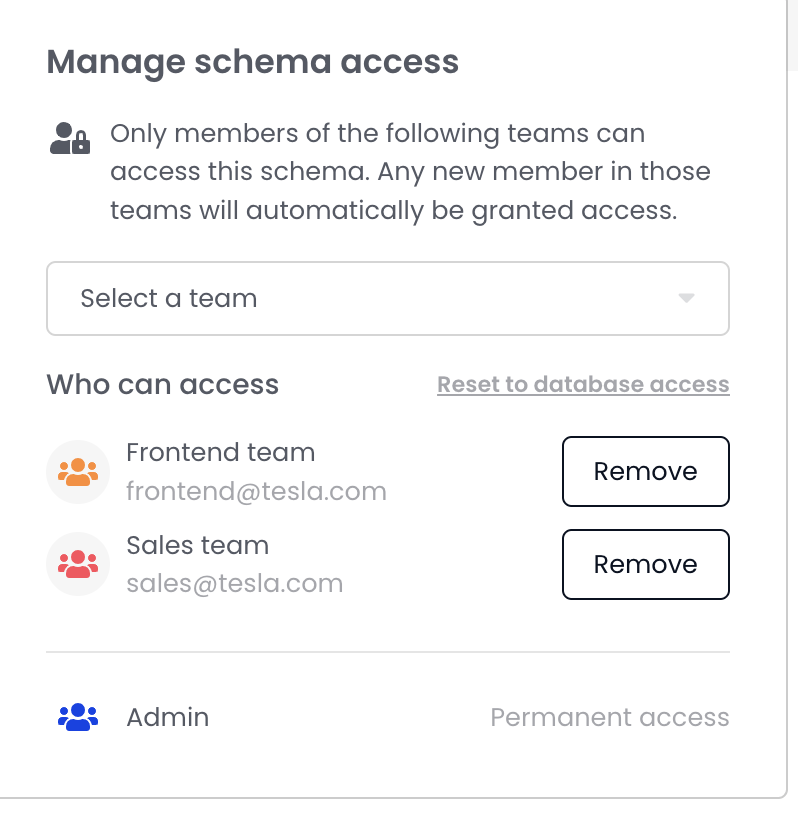Viewport: 798px width, 832px height.
Task: Click the sales@tesla.com email text
Action: pyautogui.click(x=234, y=584)
